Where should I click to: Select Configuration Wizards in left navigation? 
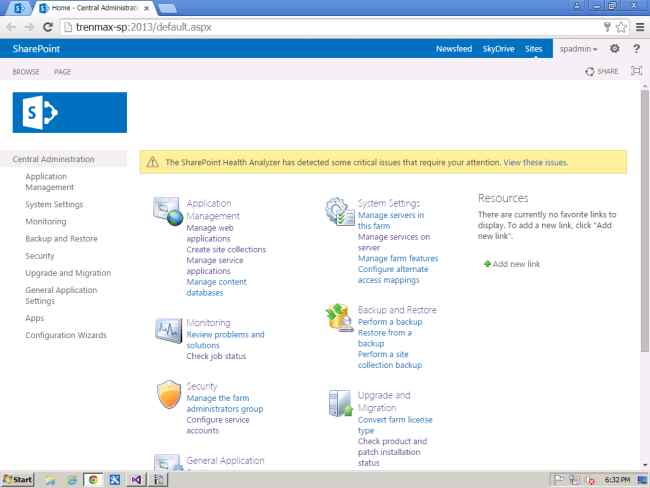click(x=66, y=335)
